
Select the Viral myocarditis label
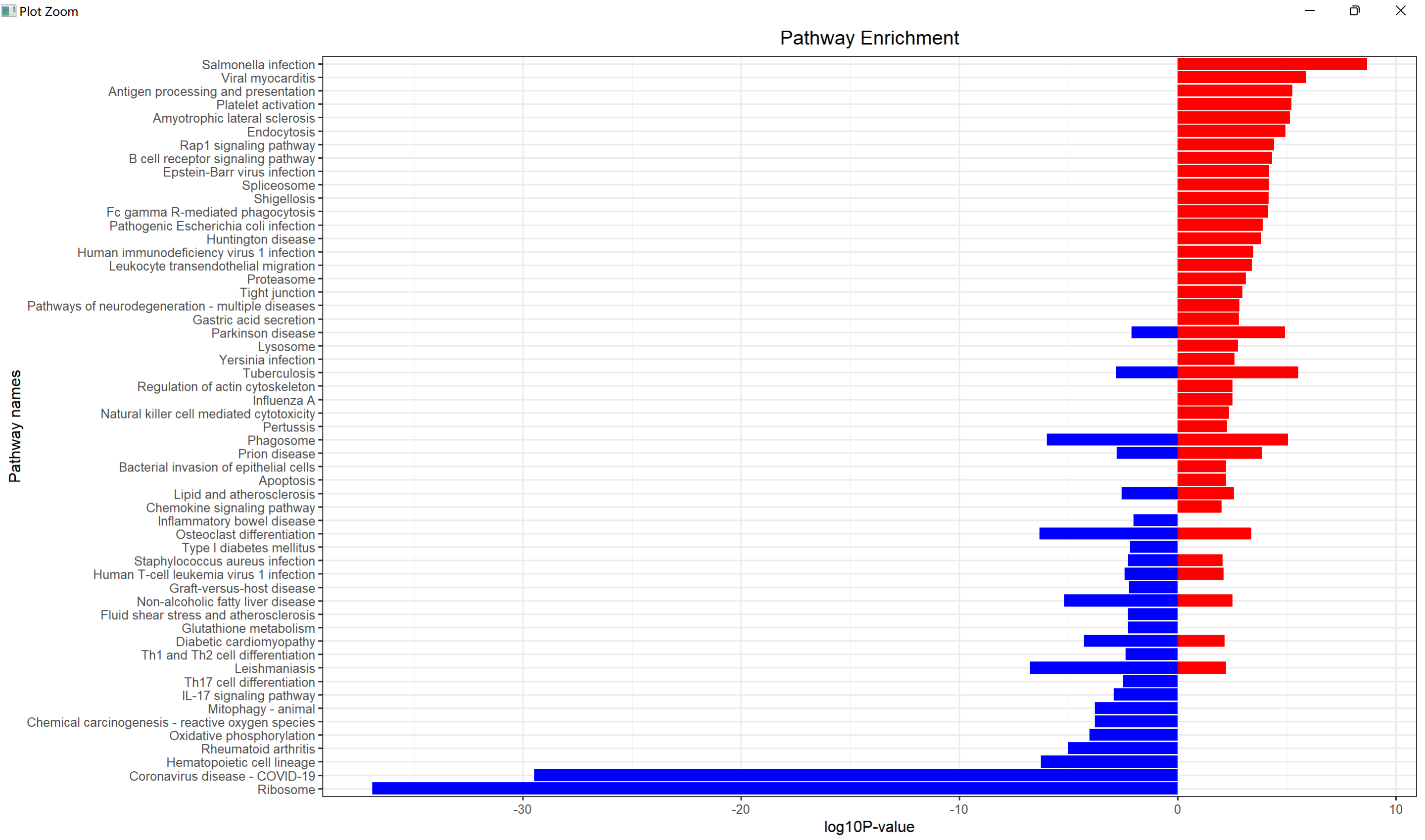pyautogui.click(x=268, y=78)
